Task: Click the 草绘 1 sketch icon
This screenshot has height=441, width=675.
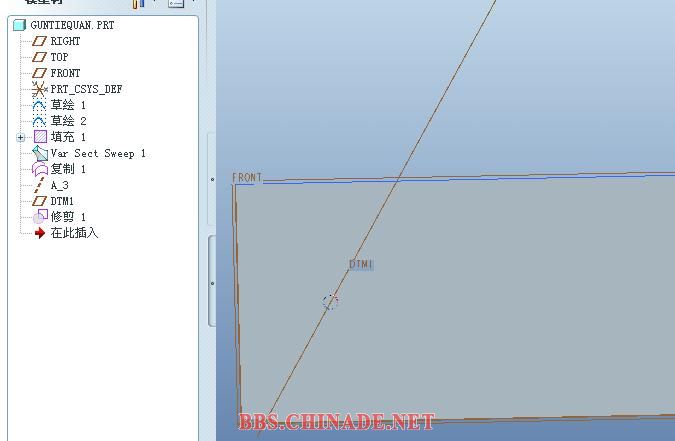Action: [39, 105]
